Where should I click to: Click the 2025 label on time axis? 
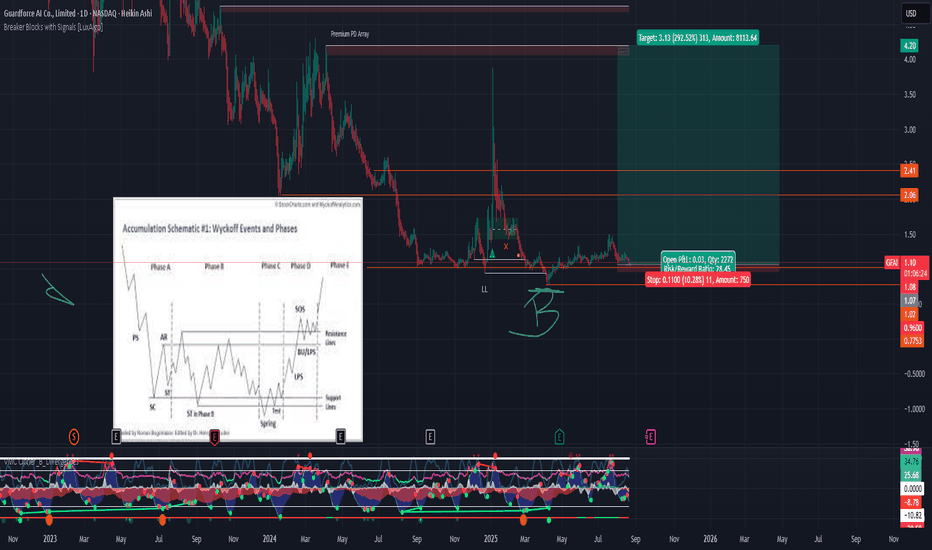point(490,539)
